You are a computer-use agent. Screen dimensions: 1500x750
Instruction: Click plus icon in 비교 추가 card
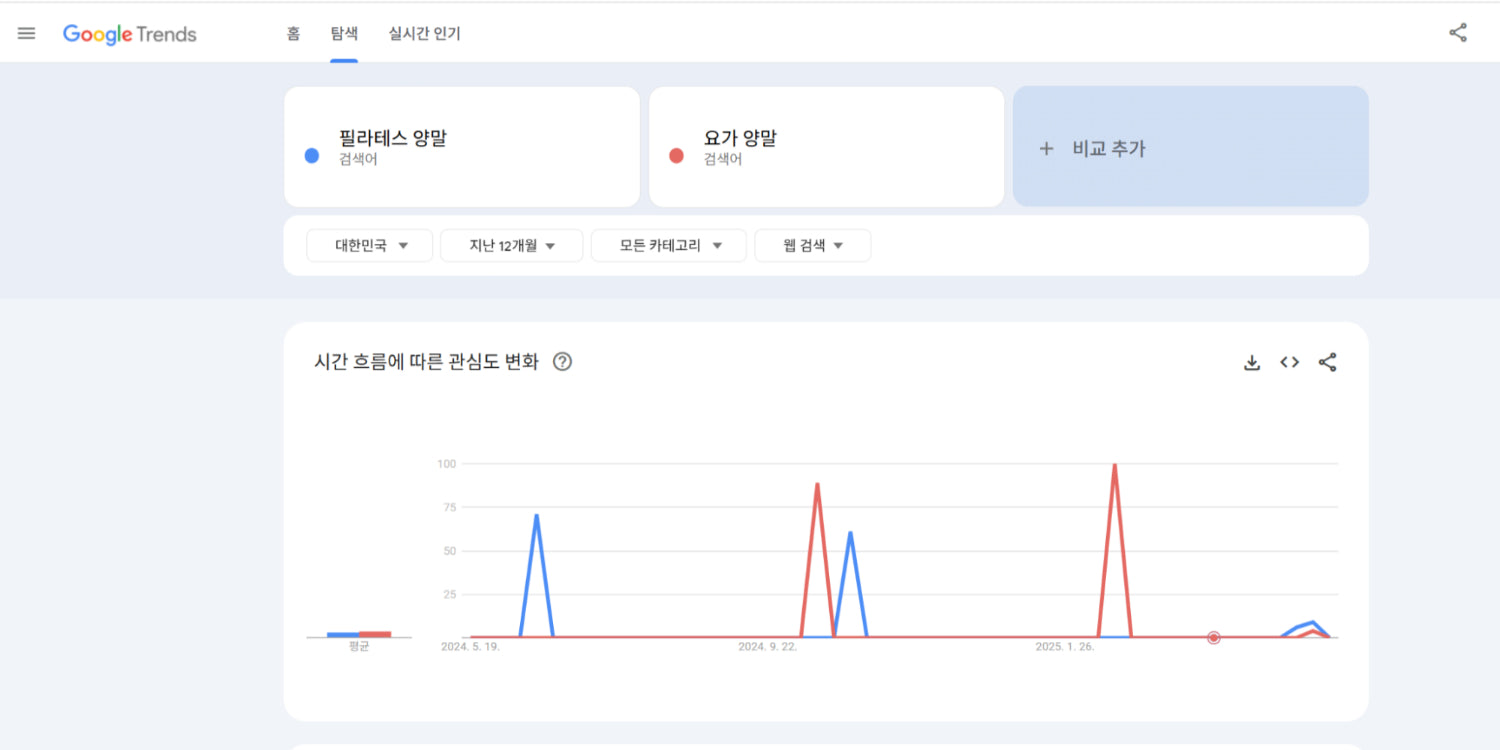(1046, 148)
